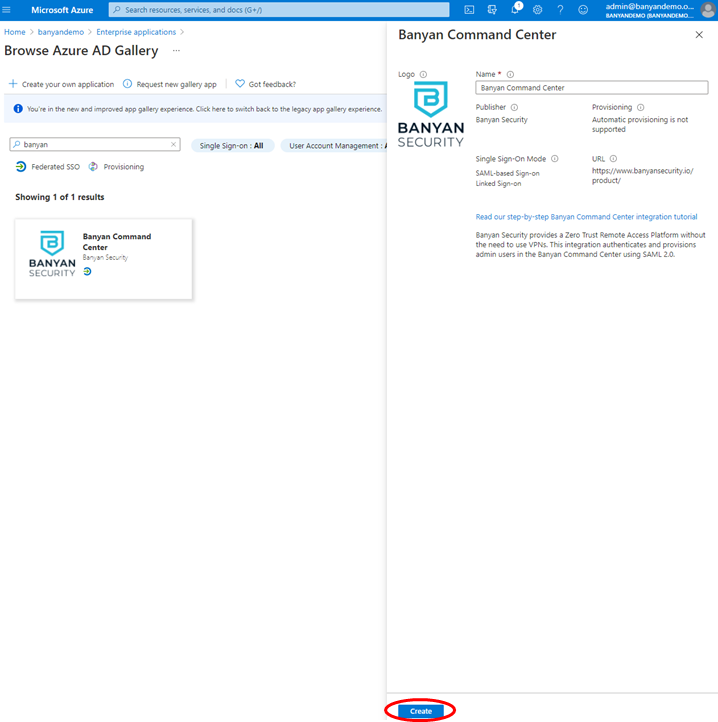Click the feedback smiley icon
The height and width of the screenshot is (722, 718).
tap(583, 10)
